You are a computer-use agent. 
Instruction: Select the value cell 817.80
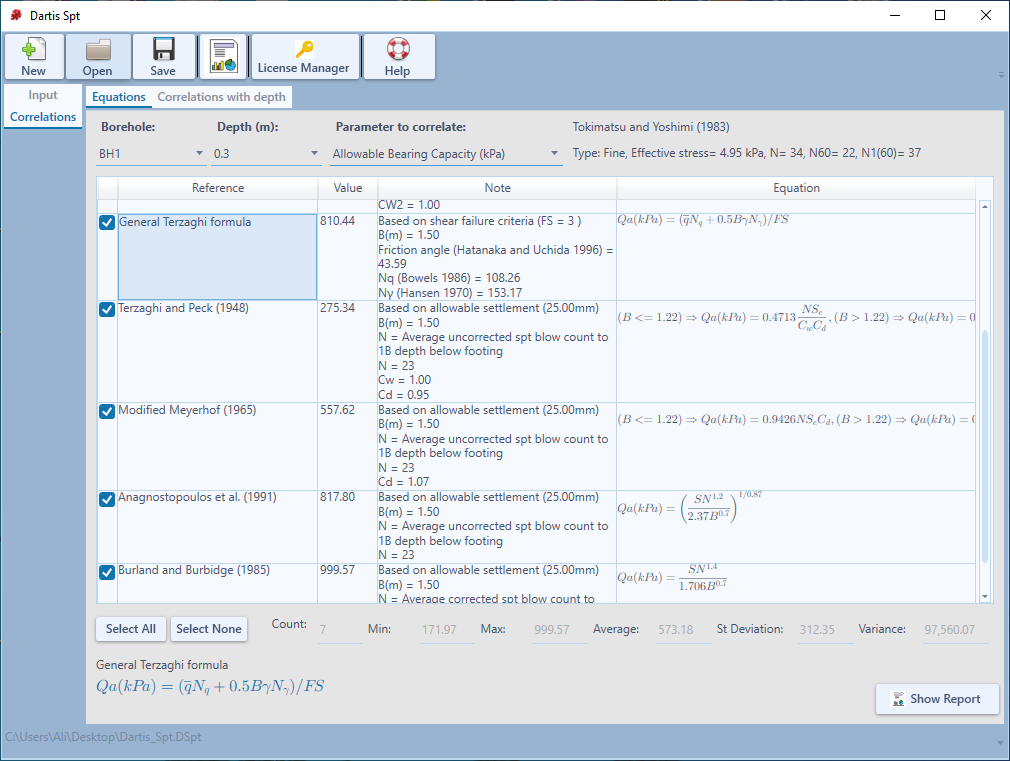[348, 526]
